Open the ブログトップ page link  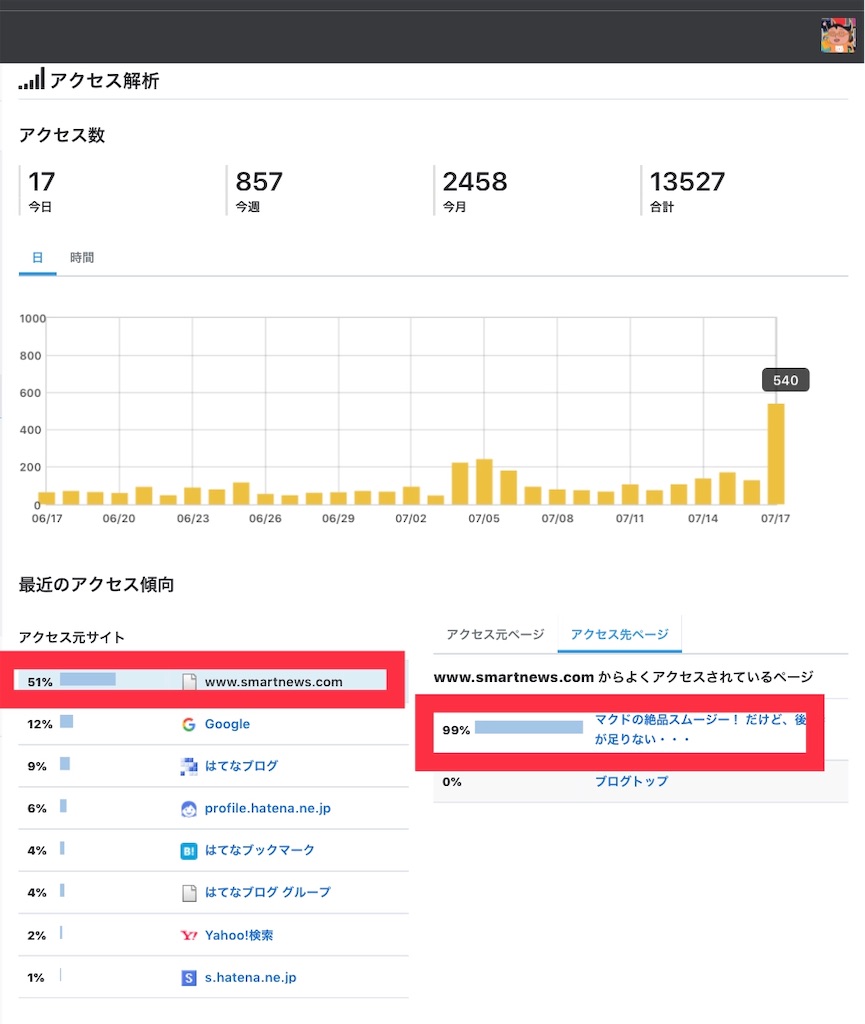point(631,782)
